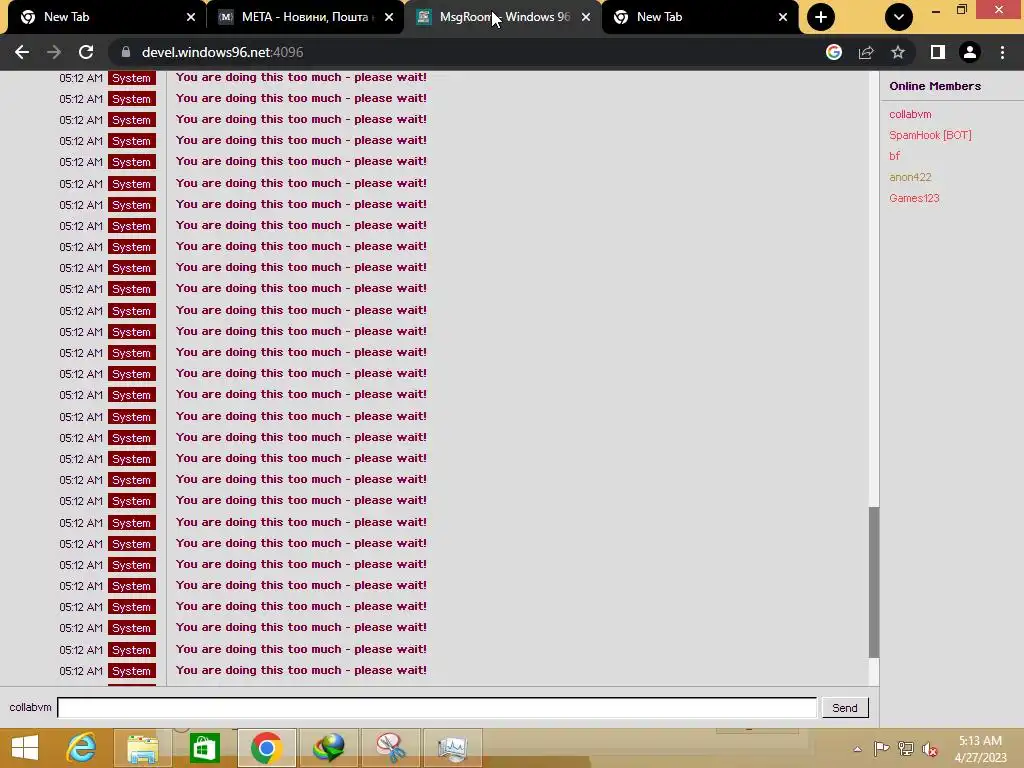Viewport: 1024px width, 768px height.
Task: Open Chrome from the taskbar
Action: pos(266,748)
